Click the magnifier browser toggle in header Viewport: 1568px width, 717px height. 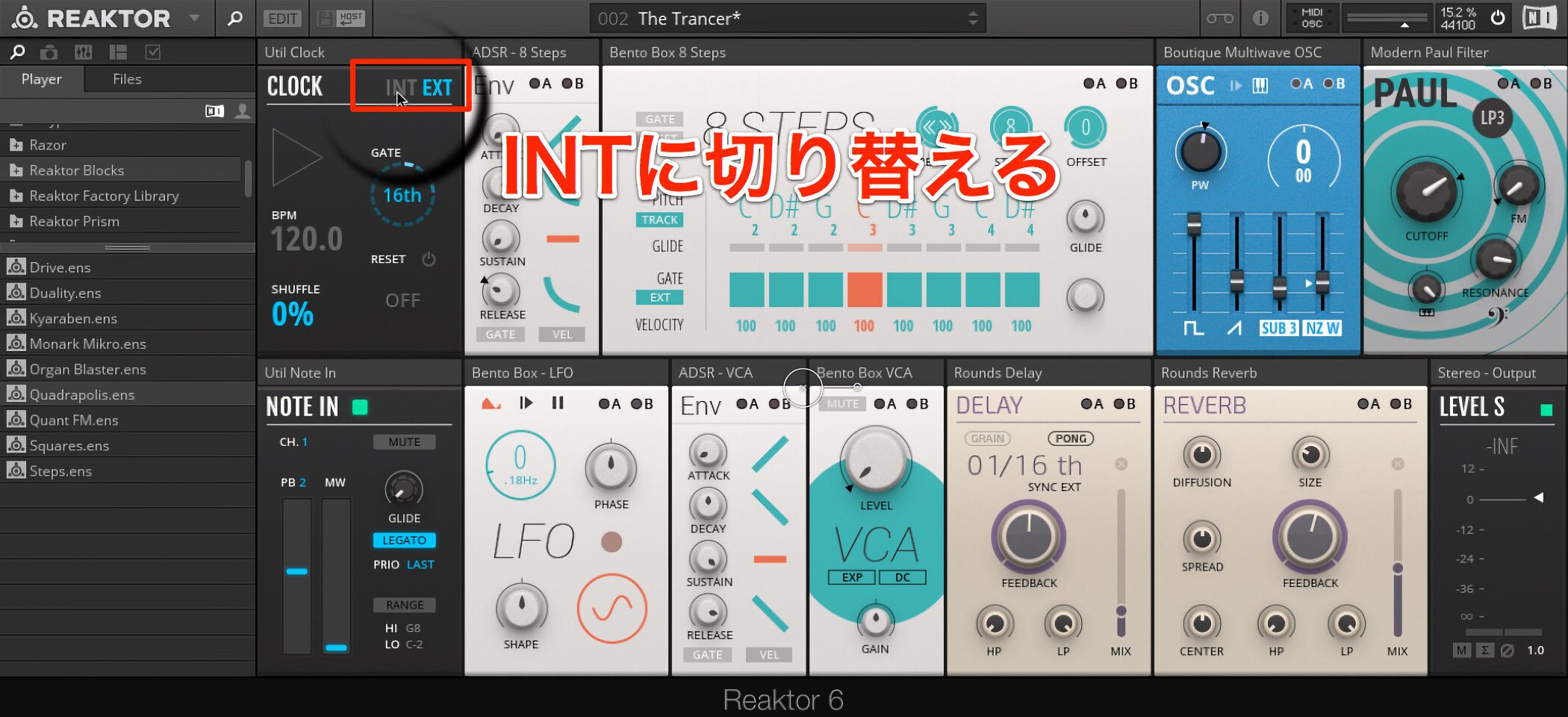[x=235, y=18]
